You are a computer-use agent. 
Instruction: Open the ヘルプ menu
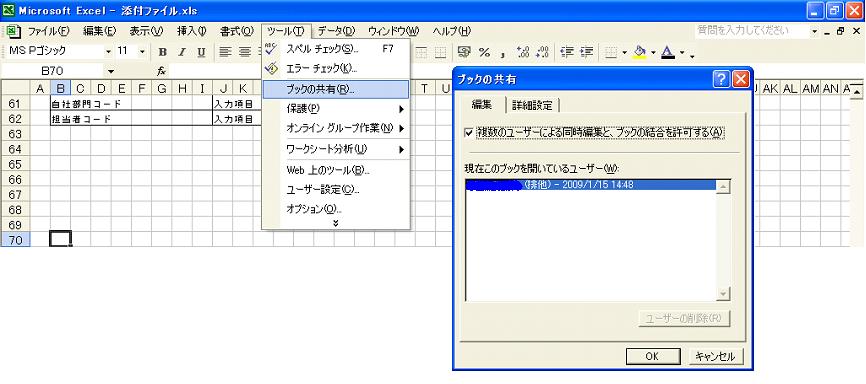pos(451,31)
